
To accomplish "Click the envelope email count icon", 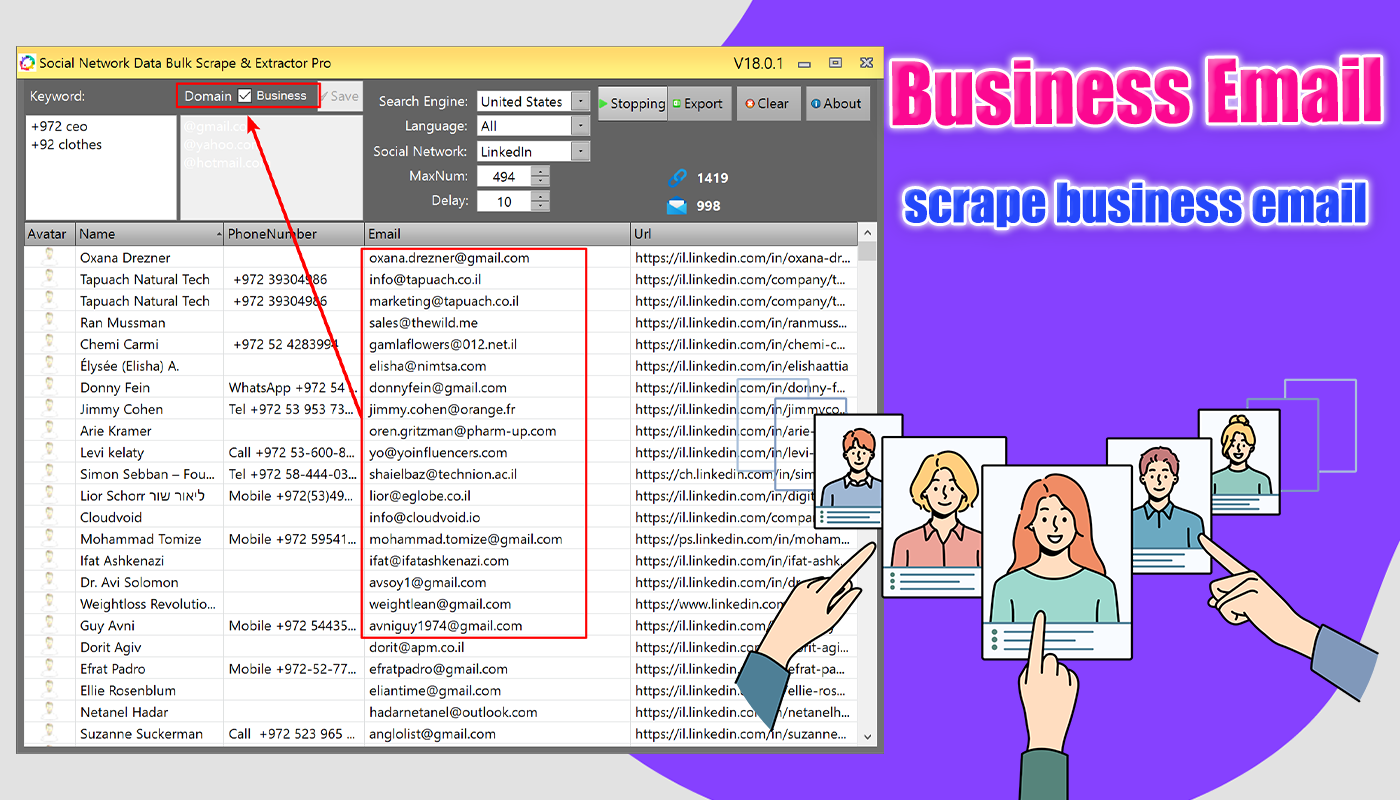I will (x=677, y=206).
